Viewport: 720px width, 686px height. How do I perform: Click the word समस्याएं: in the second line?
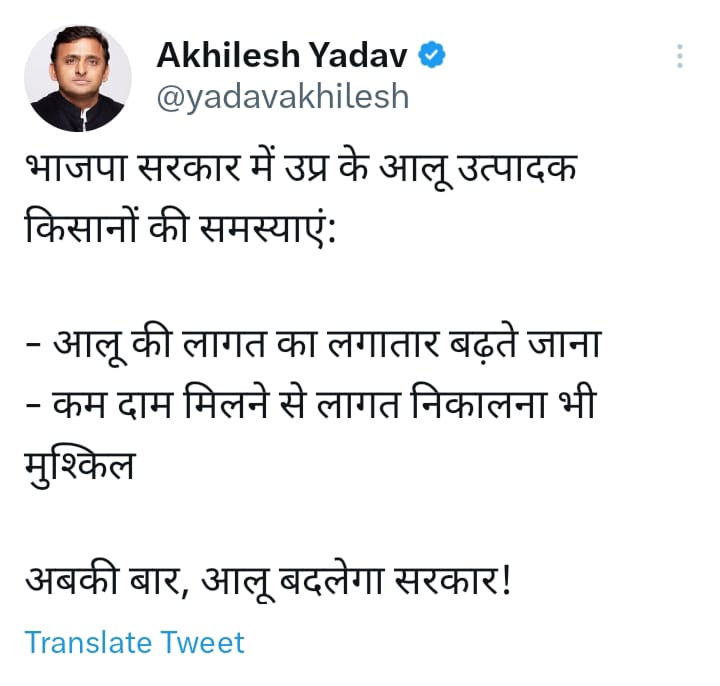click(268, 227)
